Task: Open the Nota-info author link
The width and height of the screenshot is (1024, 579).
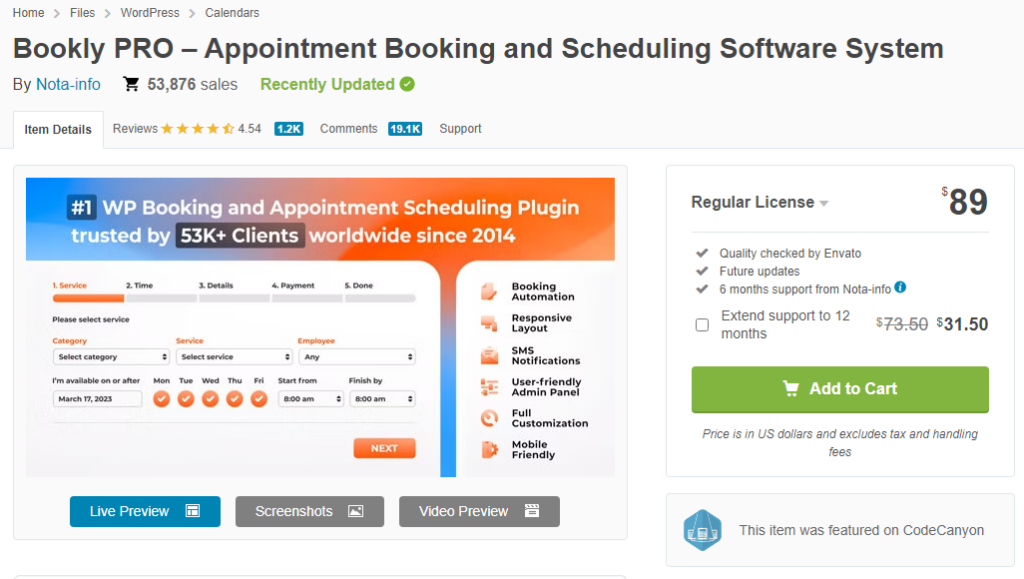Action: 68,84
